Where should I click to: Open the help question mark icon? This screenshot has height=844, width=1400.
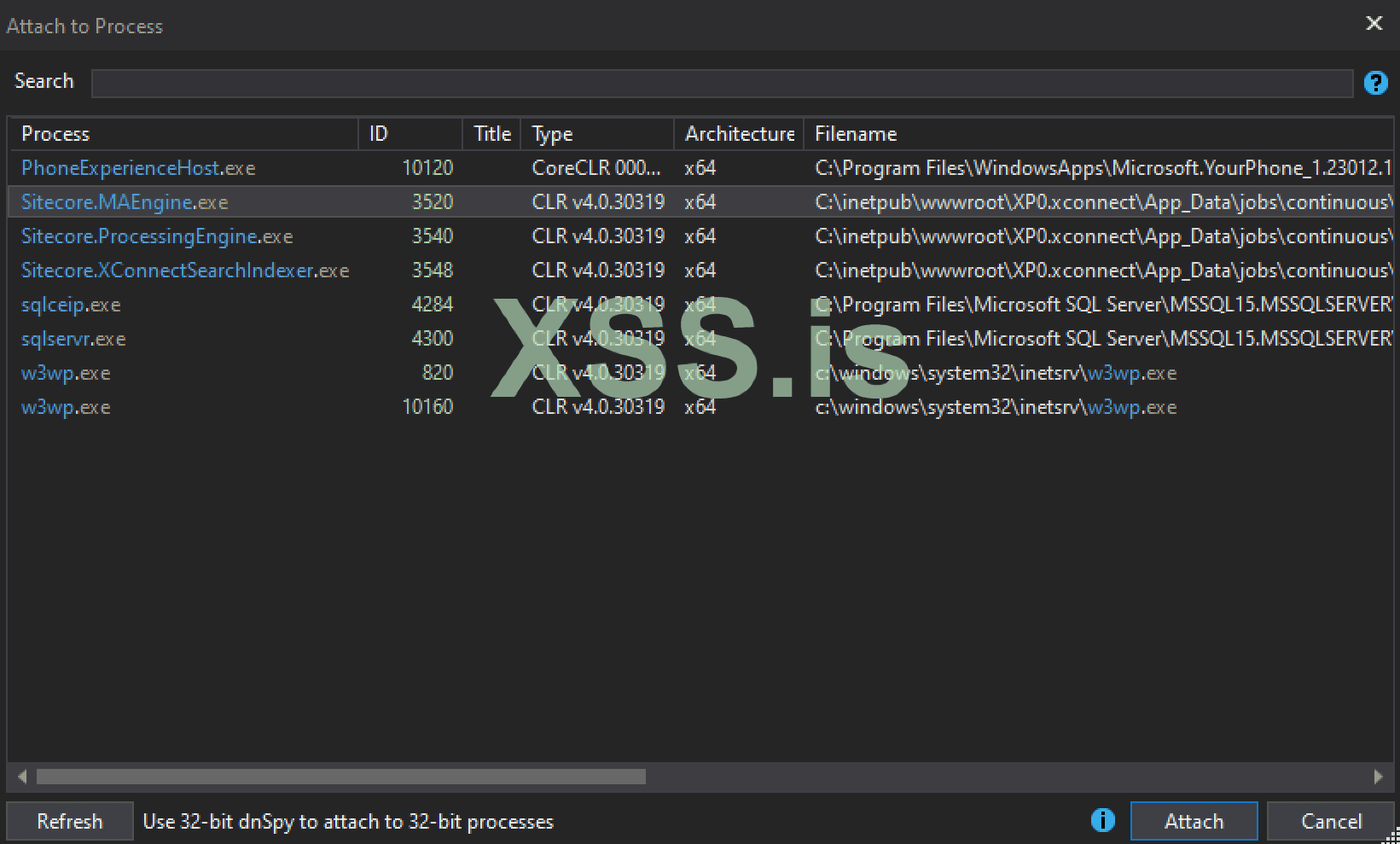pyautogui.click(x=1375, y=83)
